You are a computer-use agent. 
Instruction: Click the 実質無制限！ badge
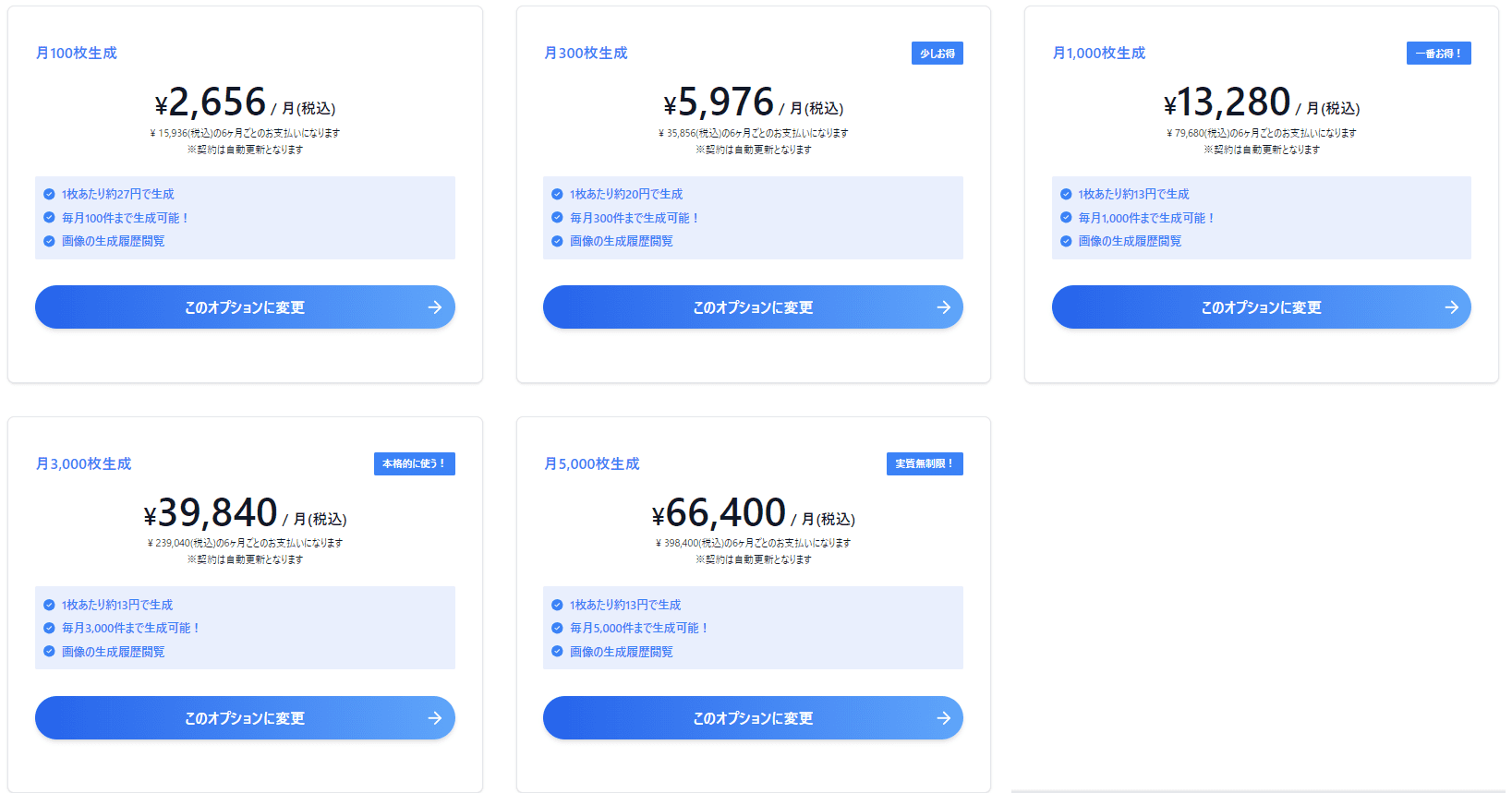(925, 463)
